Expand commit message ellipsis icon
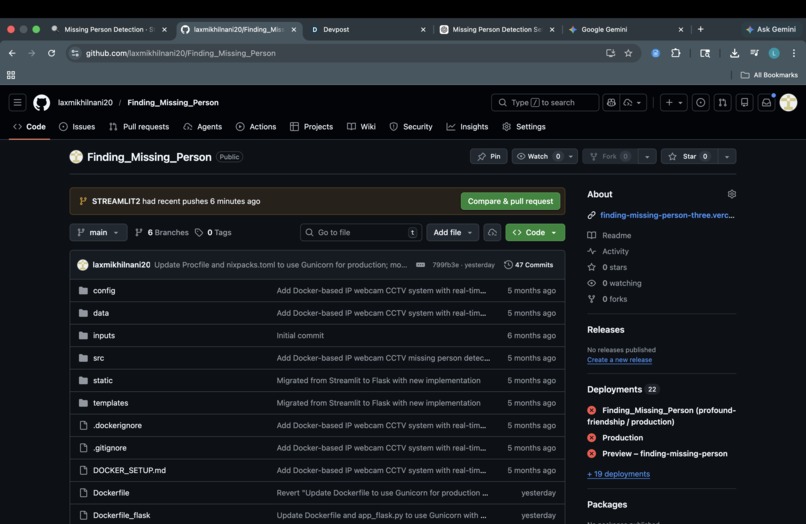 pyautogui.click(x=420, y=265)
